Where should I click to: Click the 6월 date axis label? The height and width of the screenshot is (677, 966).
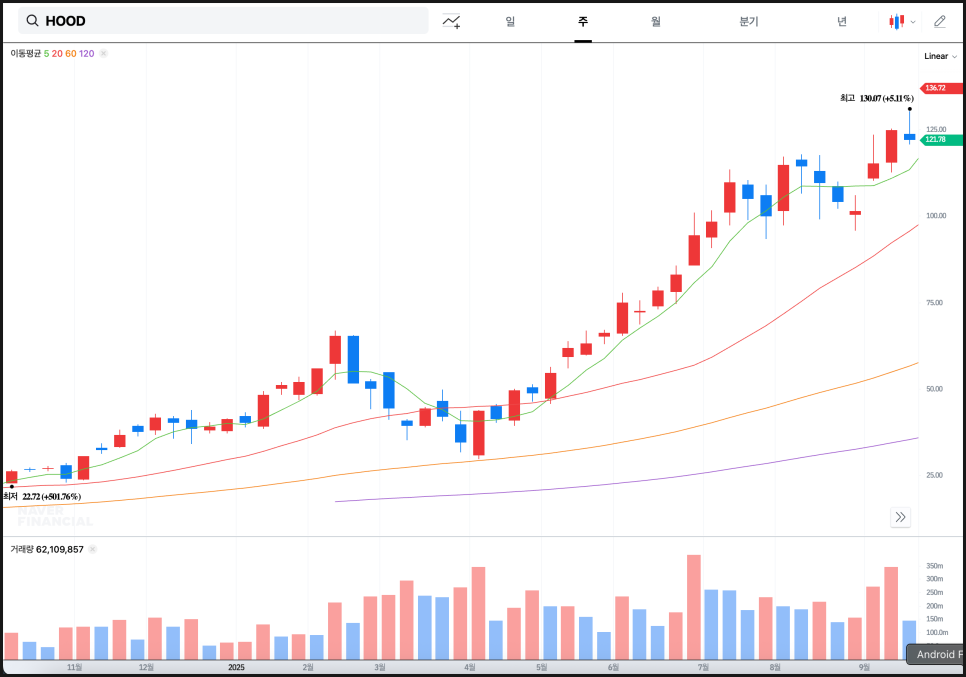[613, 667]
